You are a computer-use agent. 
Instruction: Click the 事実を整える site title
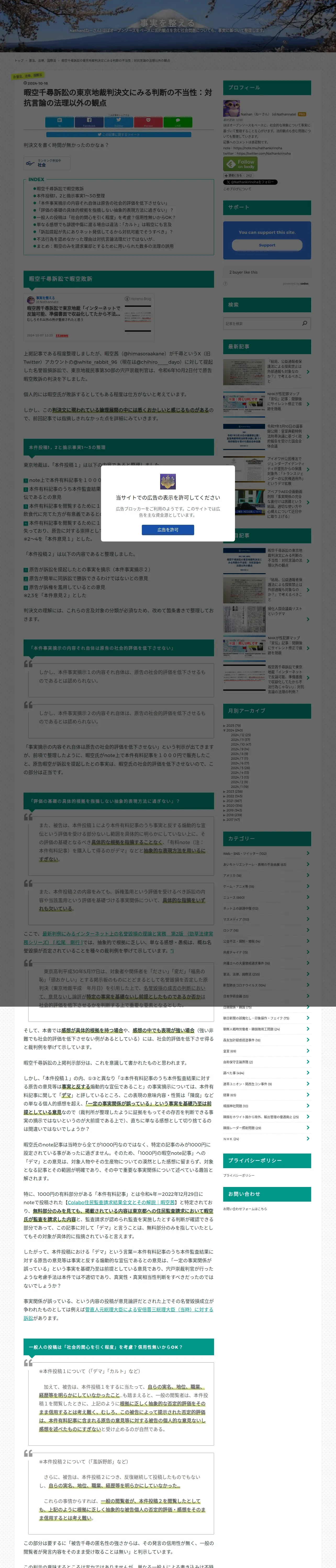(167, 23)
